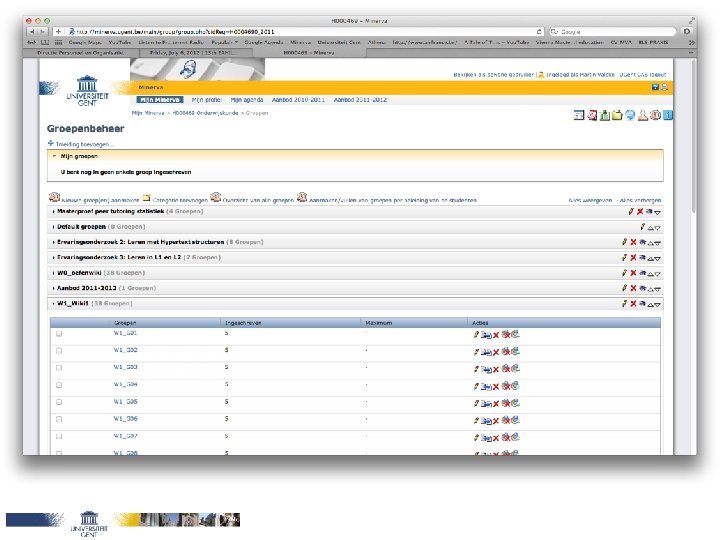The image size is (720, 540).
Task: Move W0_oefenwiki category down
Action: coord(658,274)
